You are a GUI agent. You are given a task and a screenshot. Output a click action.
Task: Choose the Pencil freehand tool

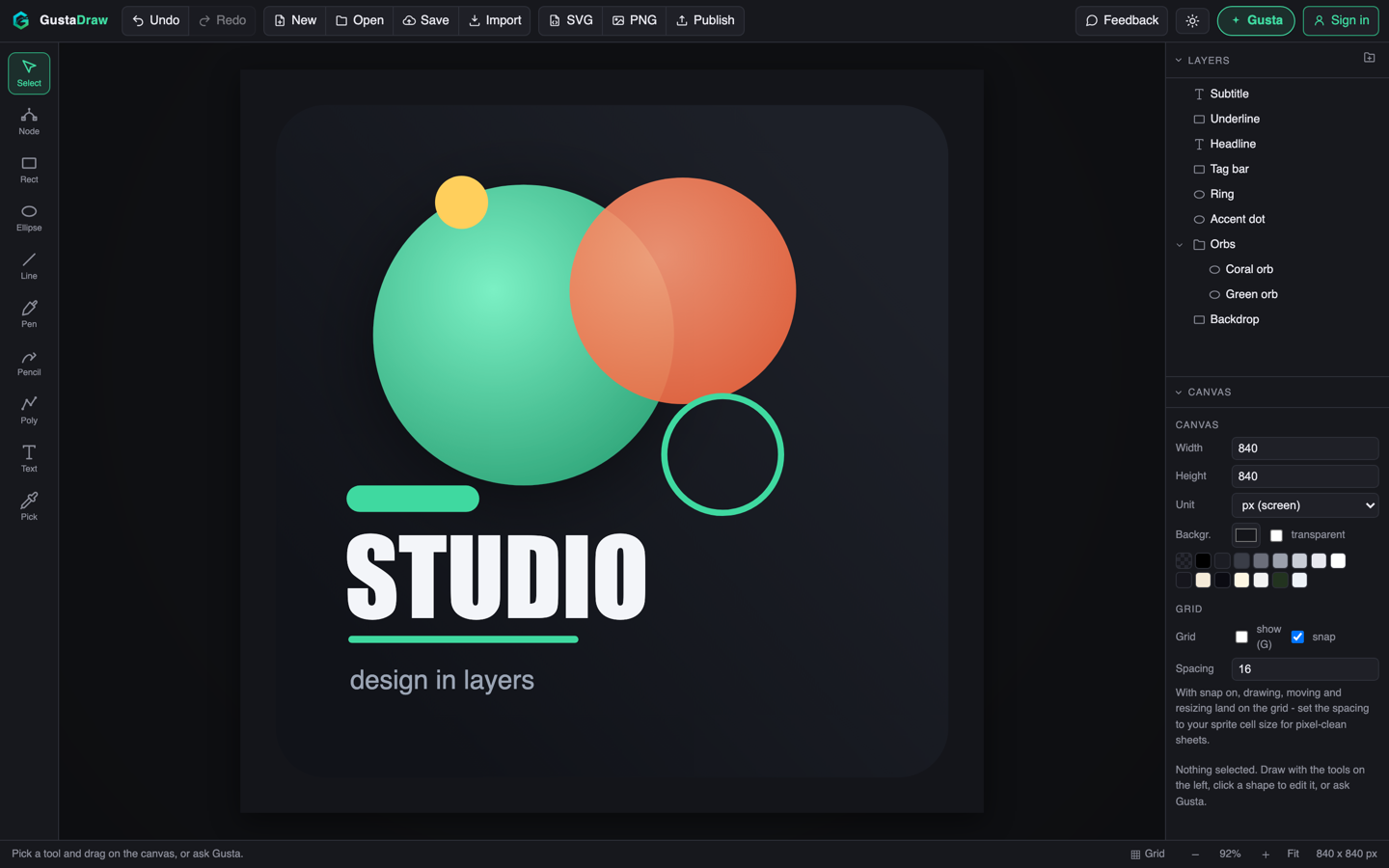click(29, 363)
